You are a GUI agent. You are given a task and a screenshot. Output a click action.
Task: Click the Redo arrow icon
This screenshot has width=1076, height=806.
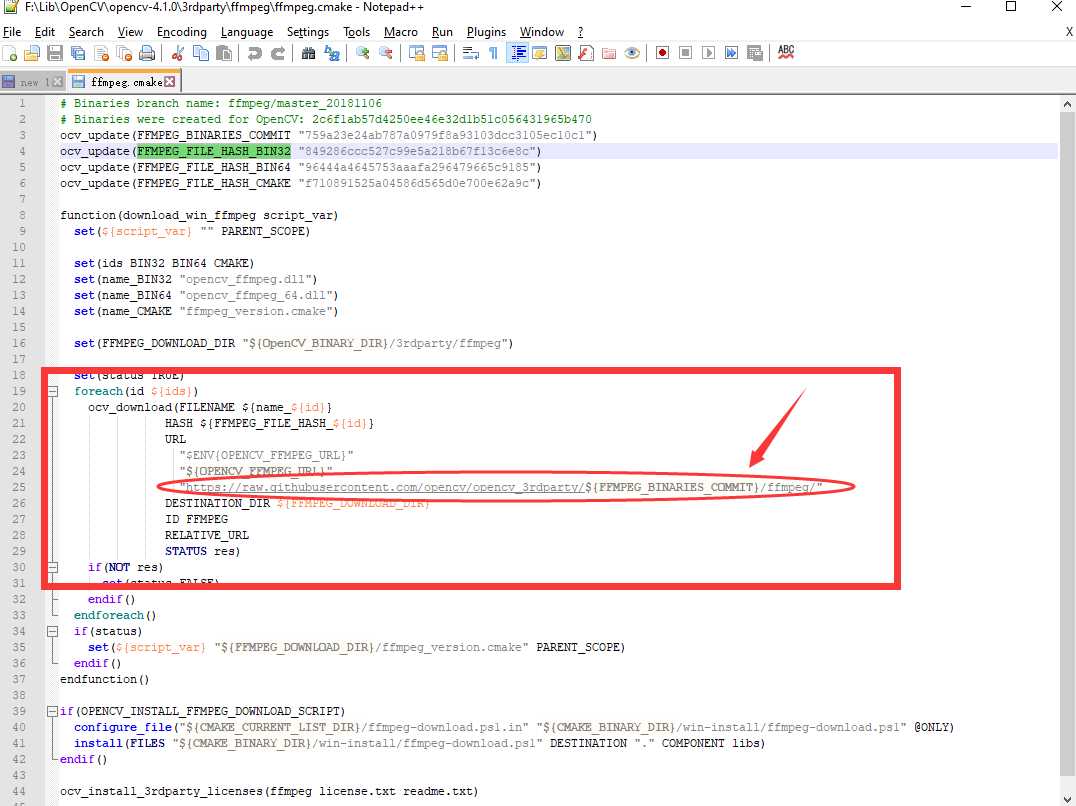[x=278, y=54]
